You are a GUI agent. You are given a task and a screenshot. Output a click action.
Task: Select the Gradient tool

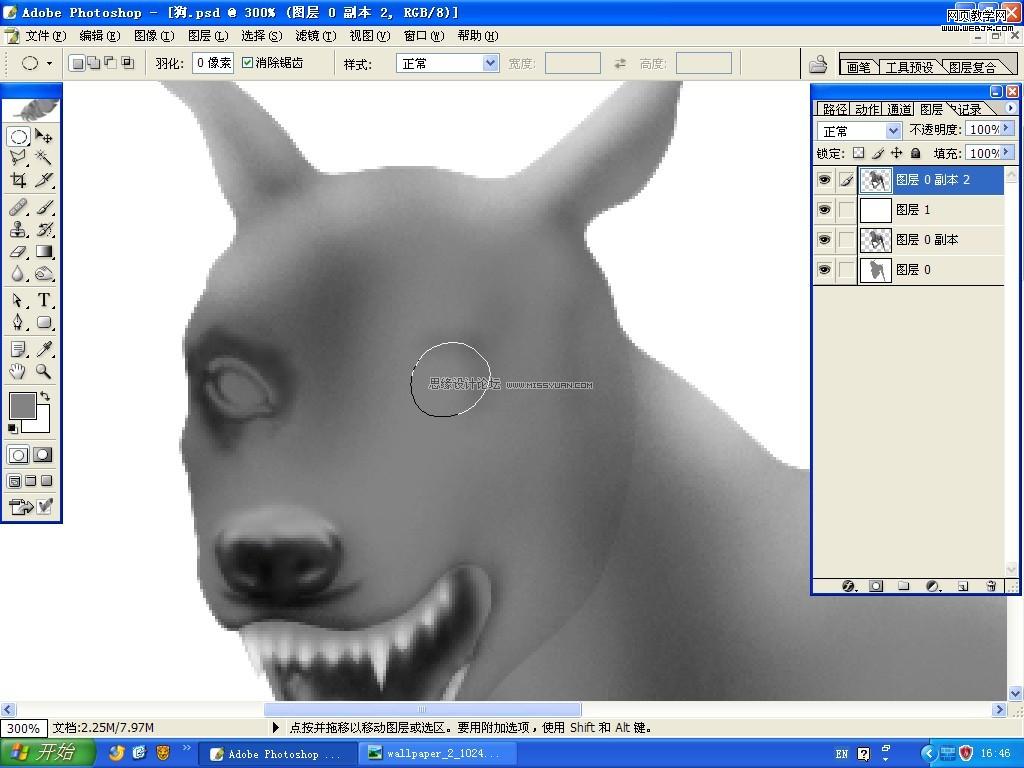tap(44, 251)
